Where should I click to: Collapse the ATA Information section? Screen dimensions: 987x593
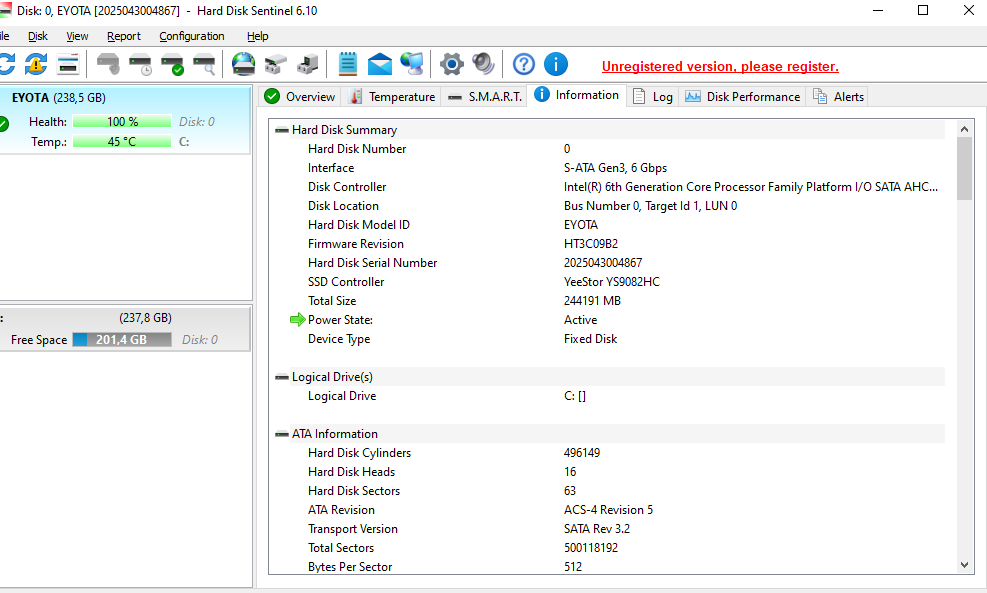pos(283,434)
